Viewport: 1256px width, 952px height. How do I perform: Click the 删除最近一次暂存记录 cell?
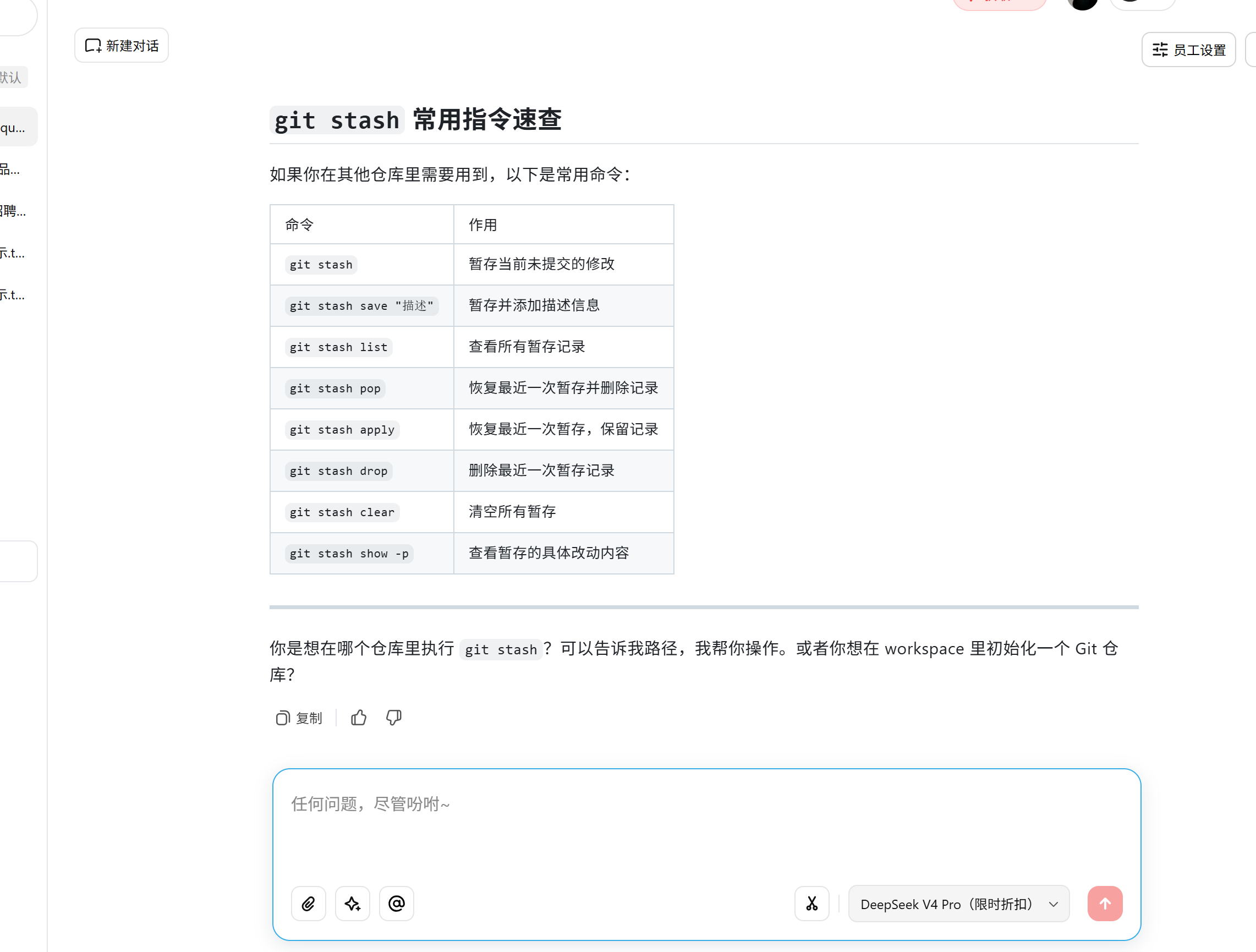coord(564,471)
